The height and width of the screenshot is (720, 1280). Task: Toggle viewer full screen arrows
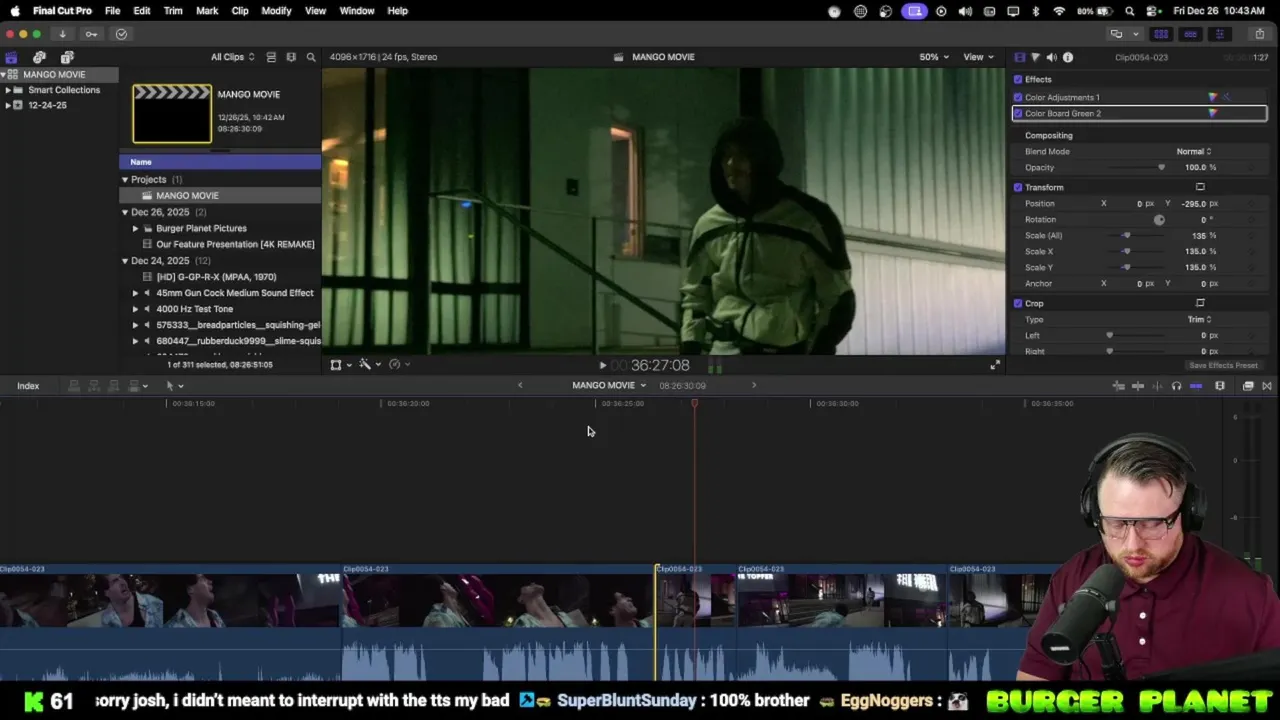click(x=995, y=365)
